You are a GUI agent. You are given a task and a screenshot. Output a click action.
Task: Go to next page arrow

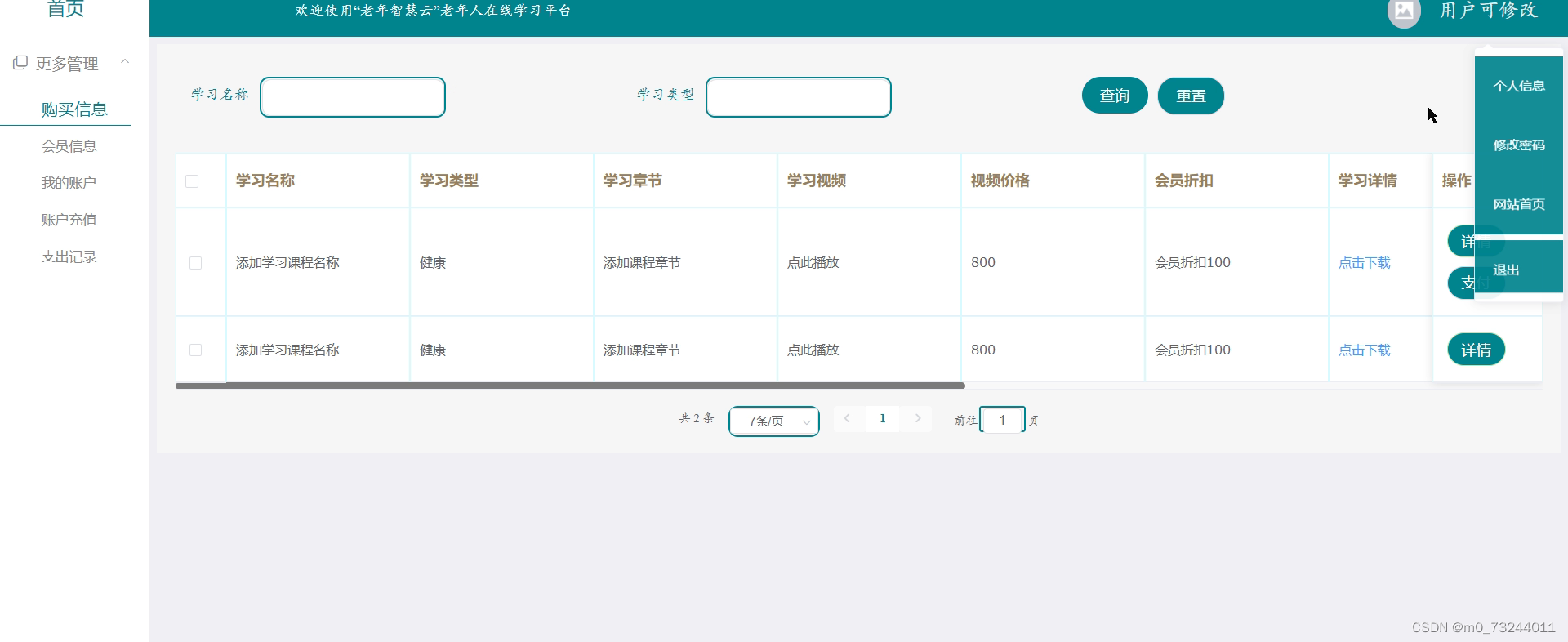pyautogui.click(x=918, y=418)
